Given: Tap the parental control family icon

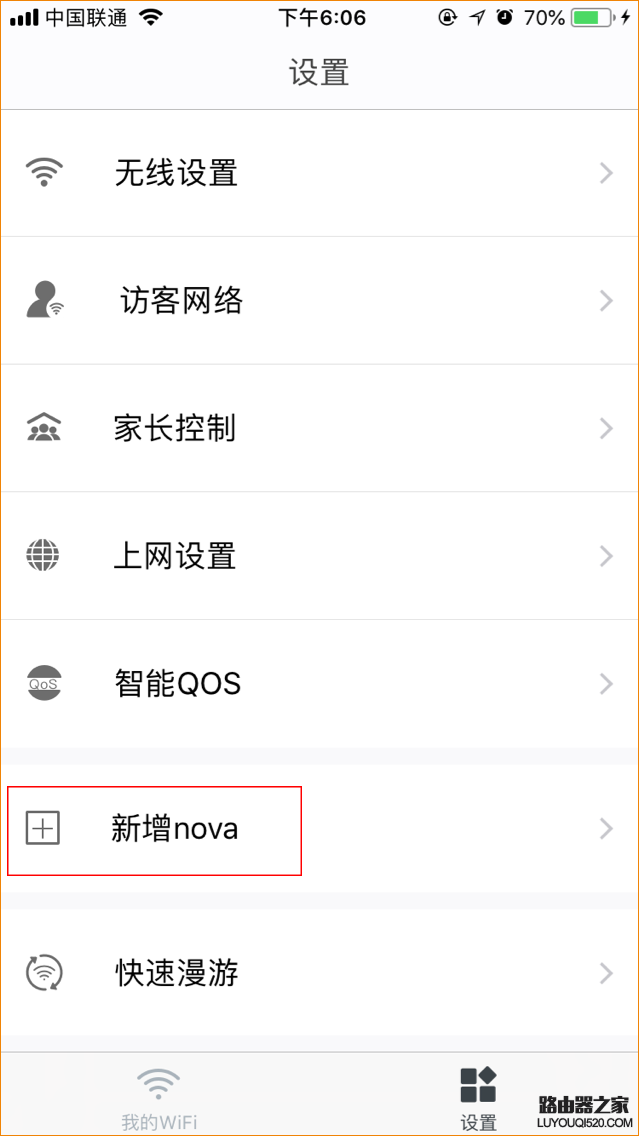Looking at the screenshot, I should click(x=43, y=428).
